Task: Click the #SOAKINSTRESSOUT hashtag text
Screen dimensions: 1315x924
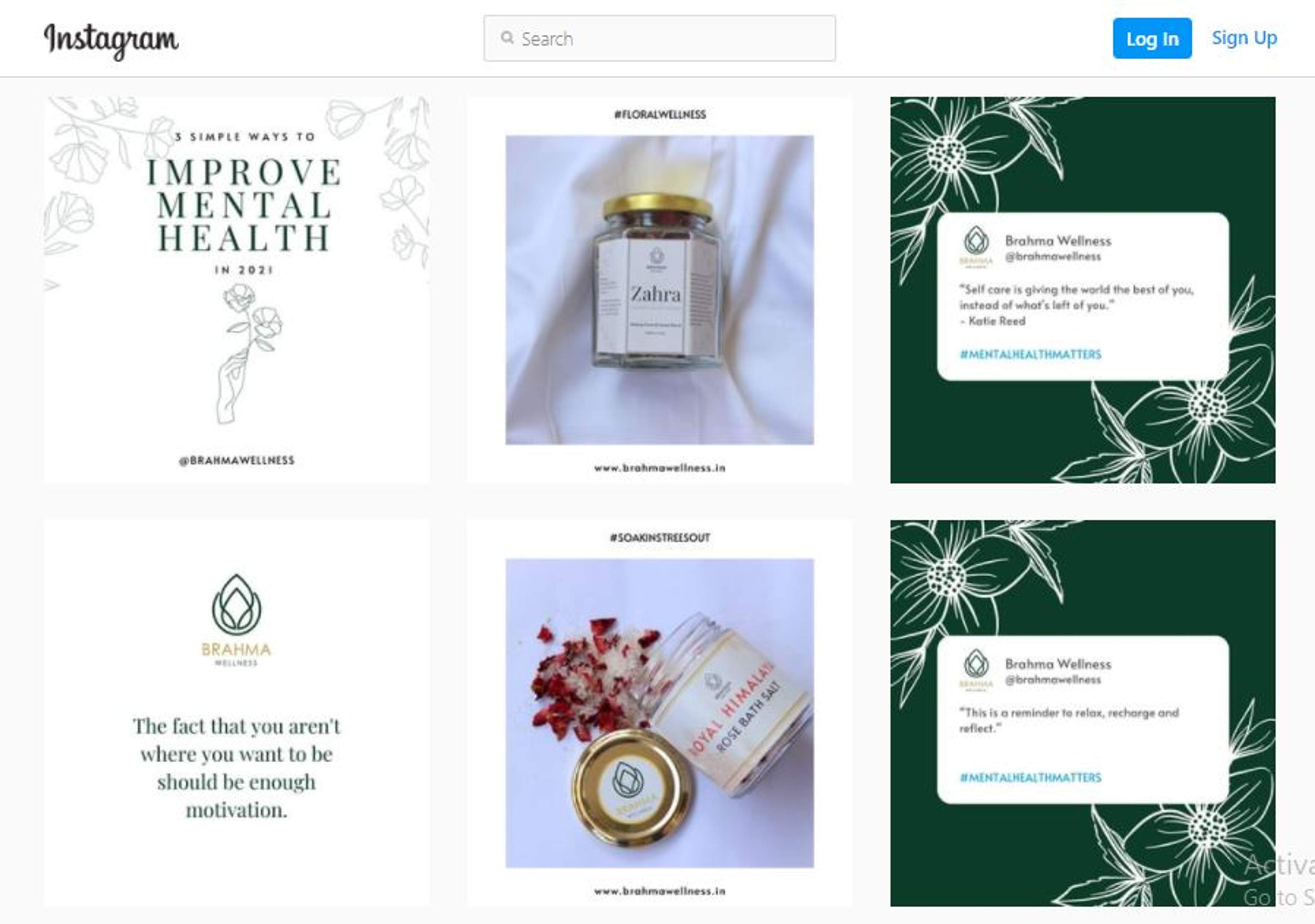Action: click(x=660, y=538)
